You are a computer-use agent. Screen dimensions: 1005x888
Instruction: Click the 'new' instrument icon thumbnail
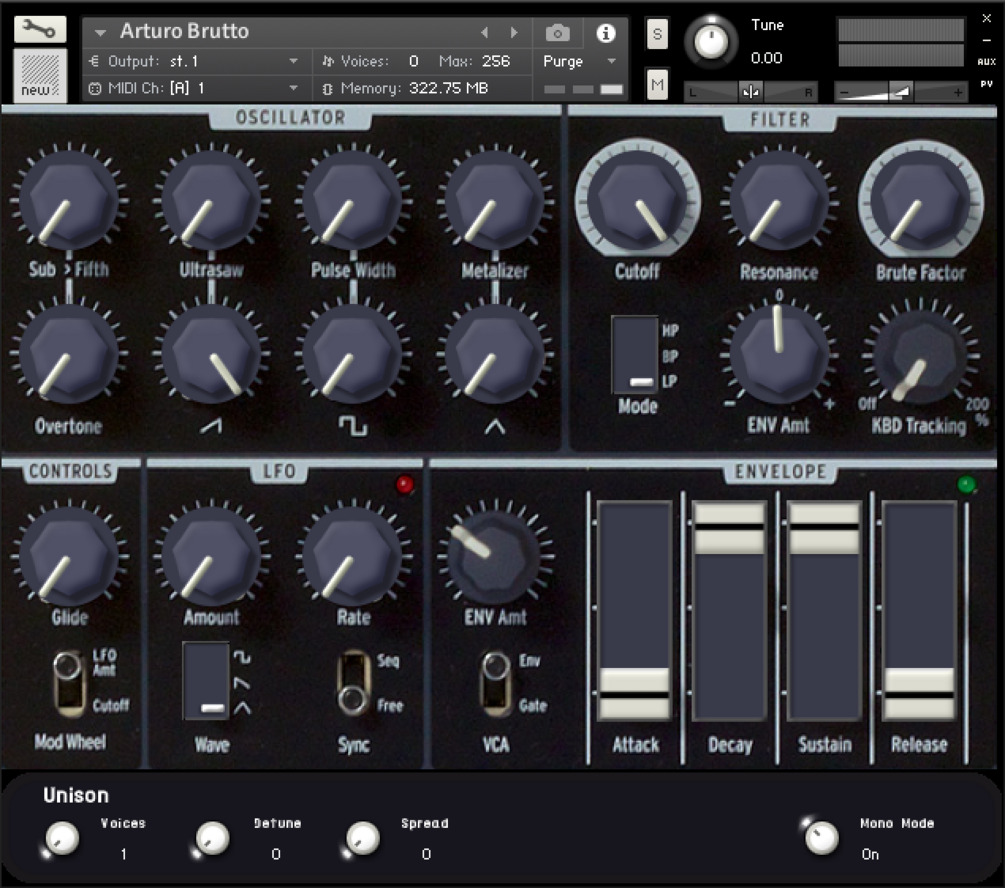coord(40,75)
